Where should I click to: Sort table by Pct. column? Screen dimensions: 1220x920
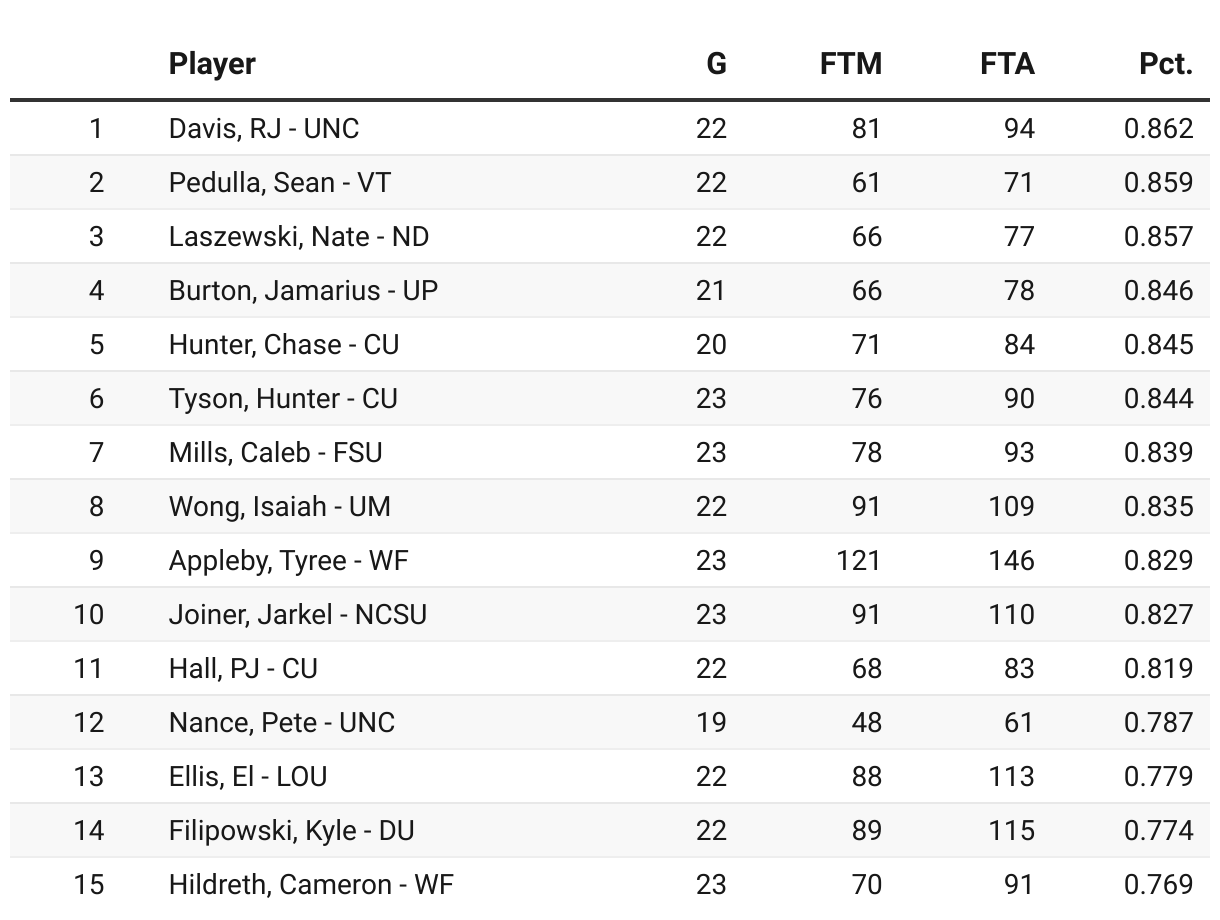pyautogui.click(x=1166, y=64)
